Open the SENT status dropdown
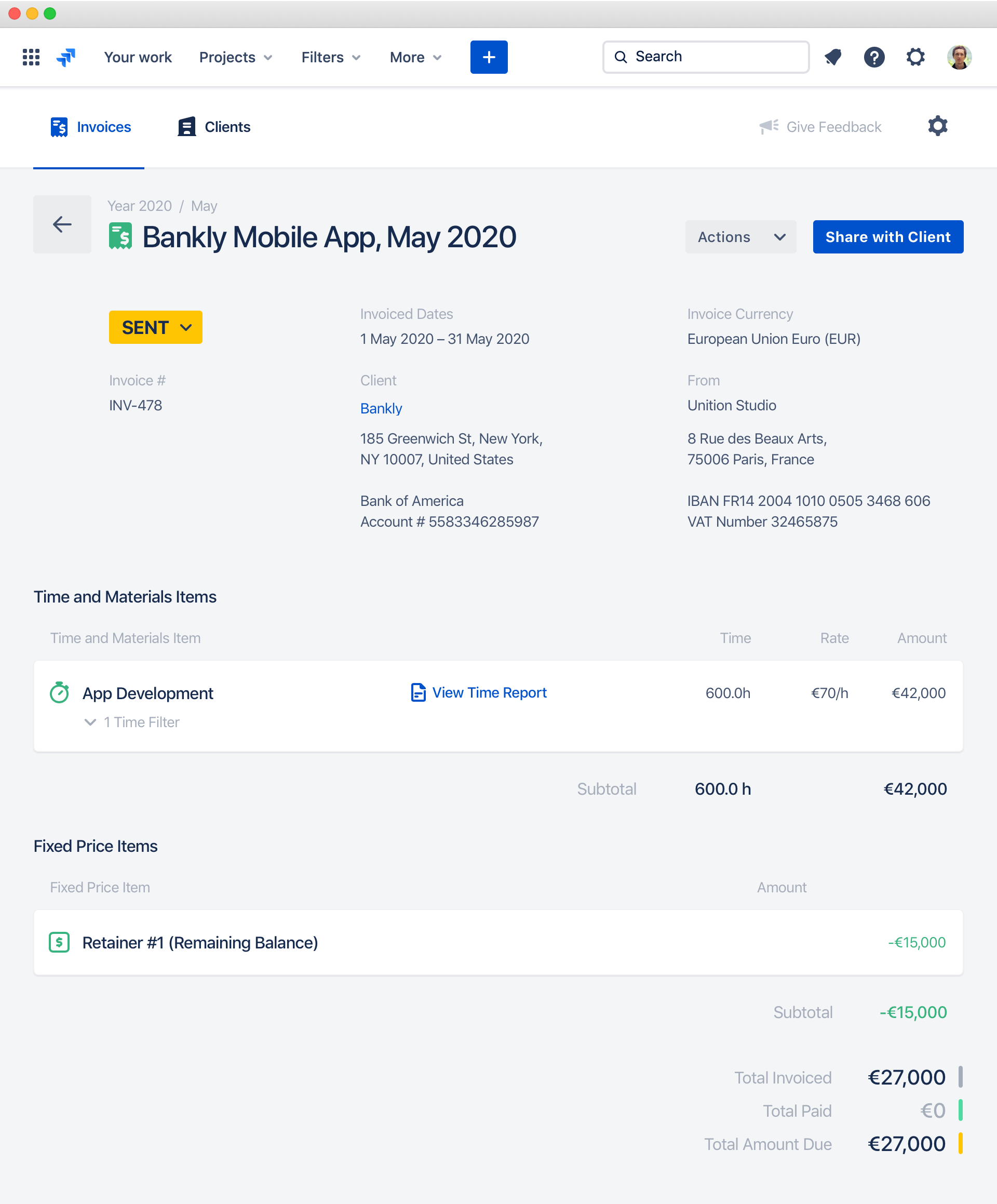The width and height of the screenshot is (997, 1204). [x=155, y=327]
